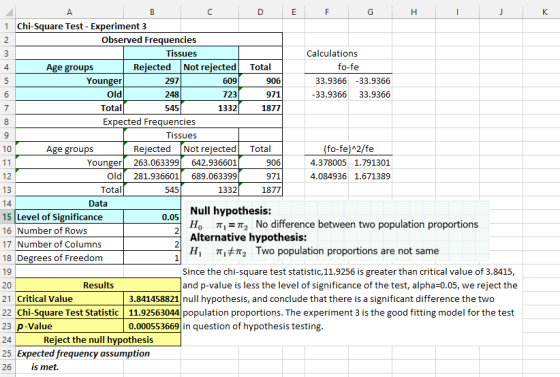Click the blue 'Tissues' cell in row 3
Image resolution: width=560 pixels, height=377 pixels.
(x=181, y=54)
